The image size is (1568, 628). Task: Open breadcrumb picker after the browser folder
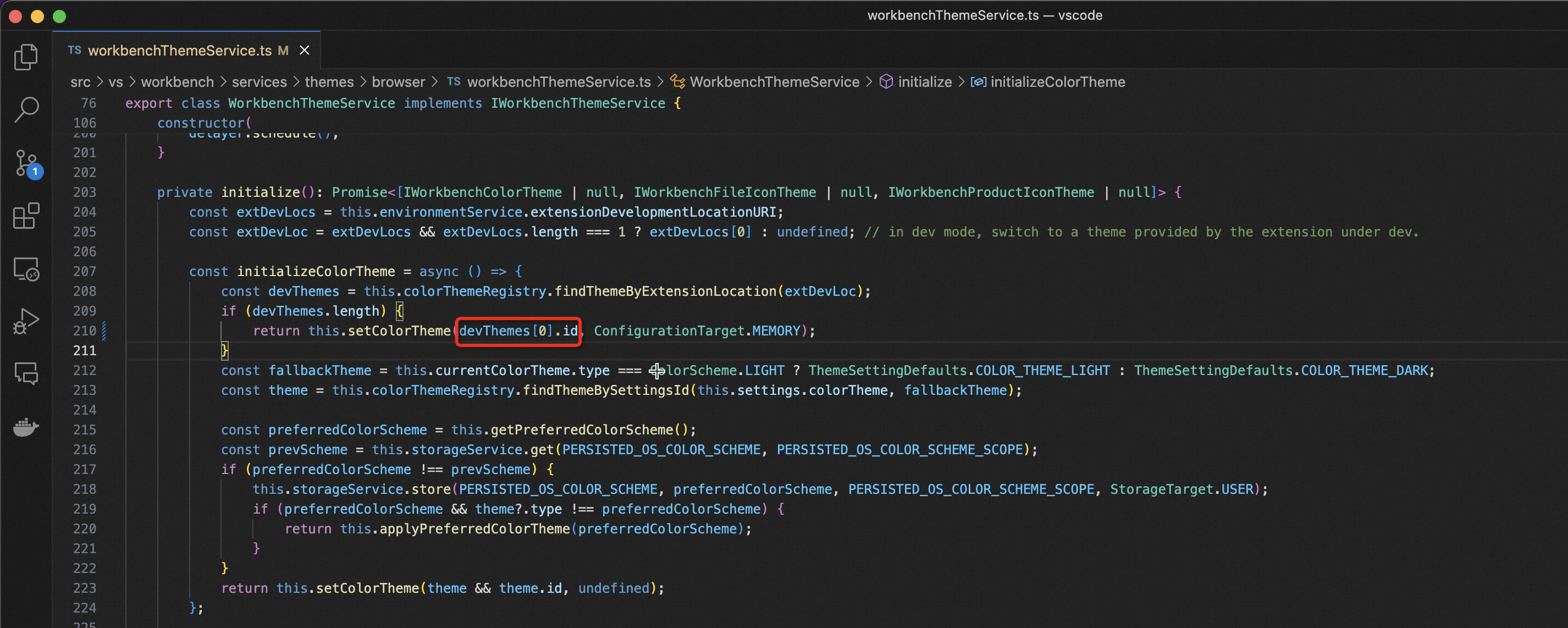pyautogui.click(x=434, y=81)
